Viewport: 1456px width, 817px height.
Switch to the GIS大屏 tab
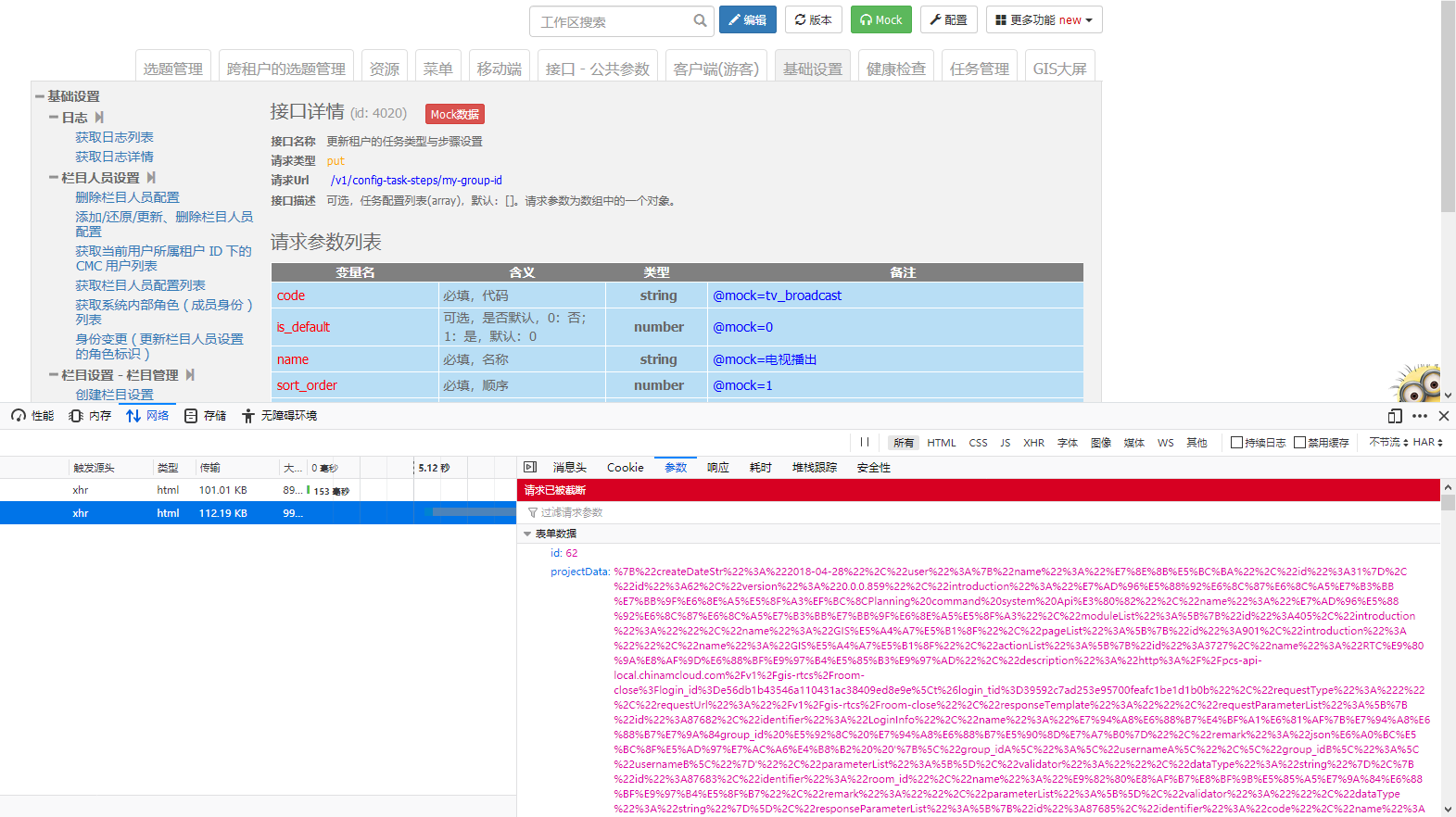[x=1060, y=66]
